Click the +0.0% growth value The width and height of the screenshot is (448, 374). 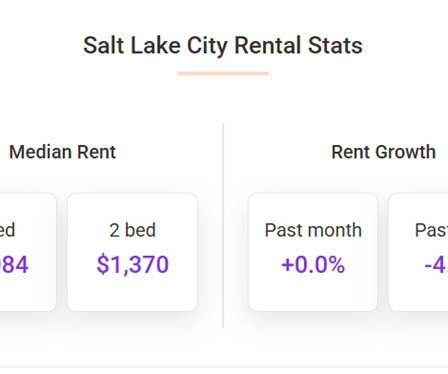[313, 265]
